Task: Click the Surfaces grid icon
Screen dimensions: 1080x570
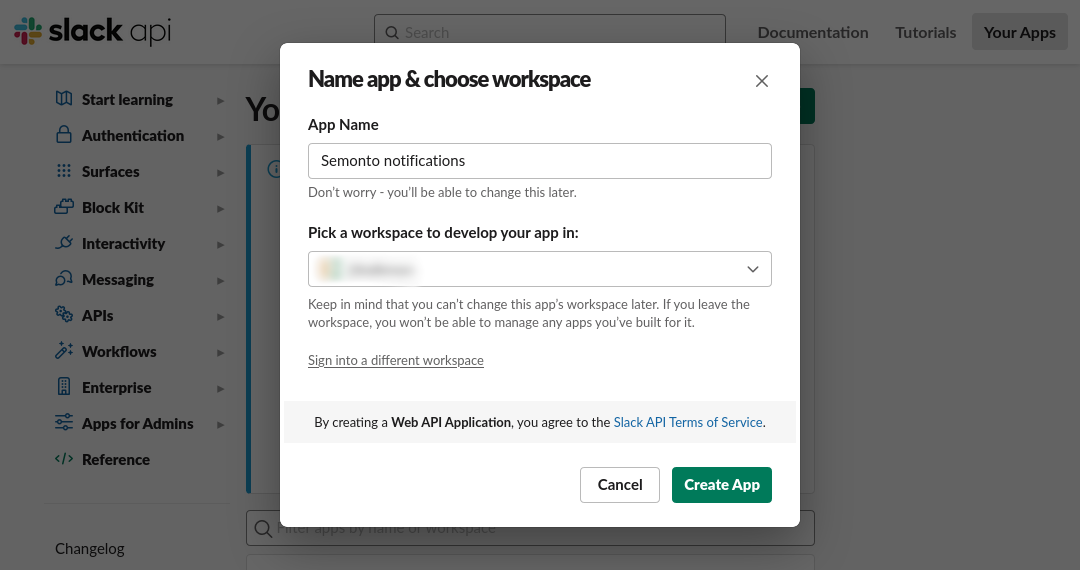Action: [64, 171]
